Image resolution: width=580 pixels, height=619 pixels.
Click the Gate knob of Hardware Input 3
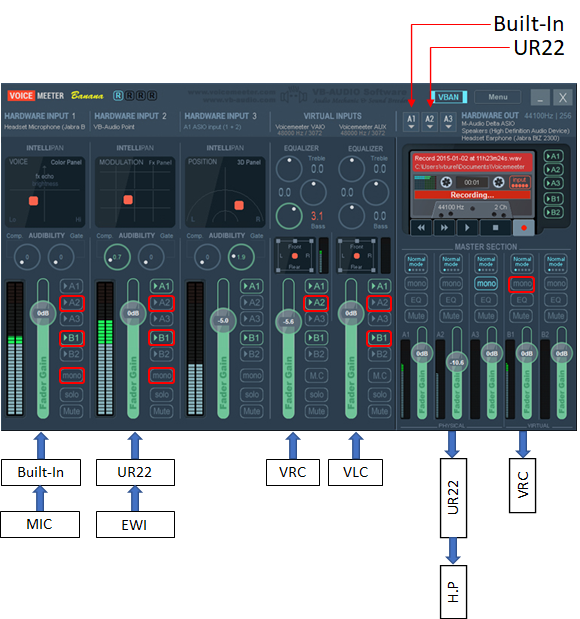coord(241,257)
